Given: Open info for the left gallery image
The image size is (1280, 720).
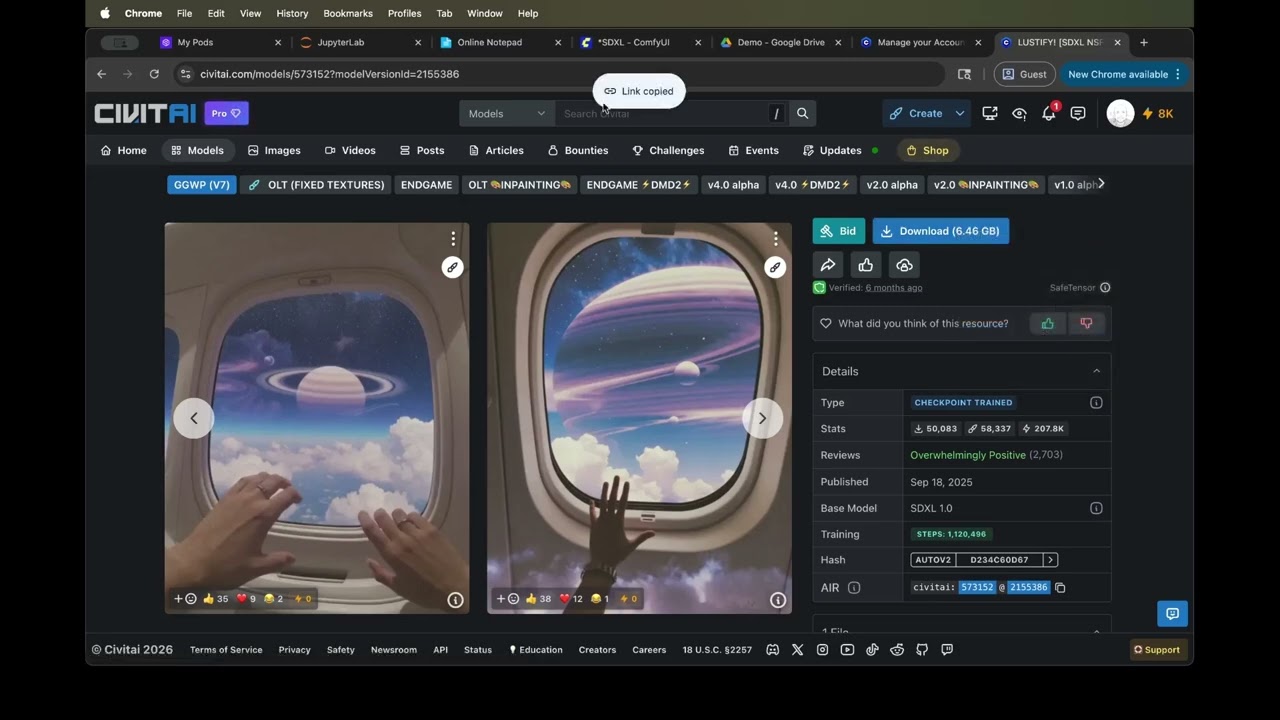Looking at the screenshot, I should [455, 600].
